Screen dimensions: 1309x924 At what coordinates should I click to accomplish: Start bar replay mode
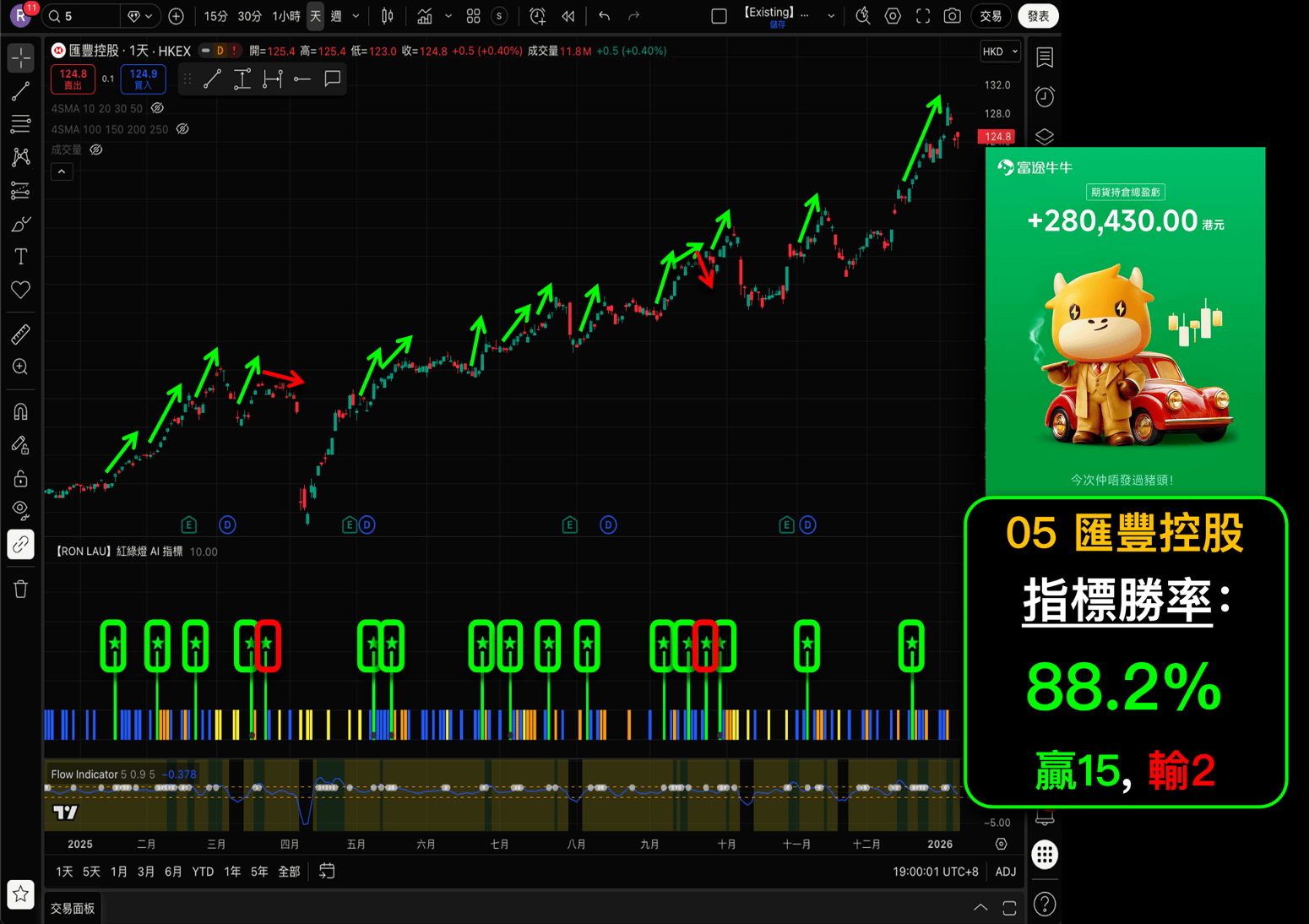click(568, 16)
